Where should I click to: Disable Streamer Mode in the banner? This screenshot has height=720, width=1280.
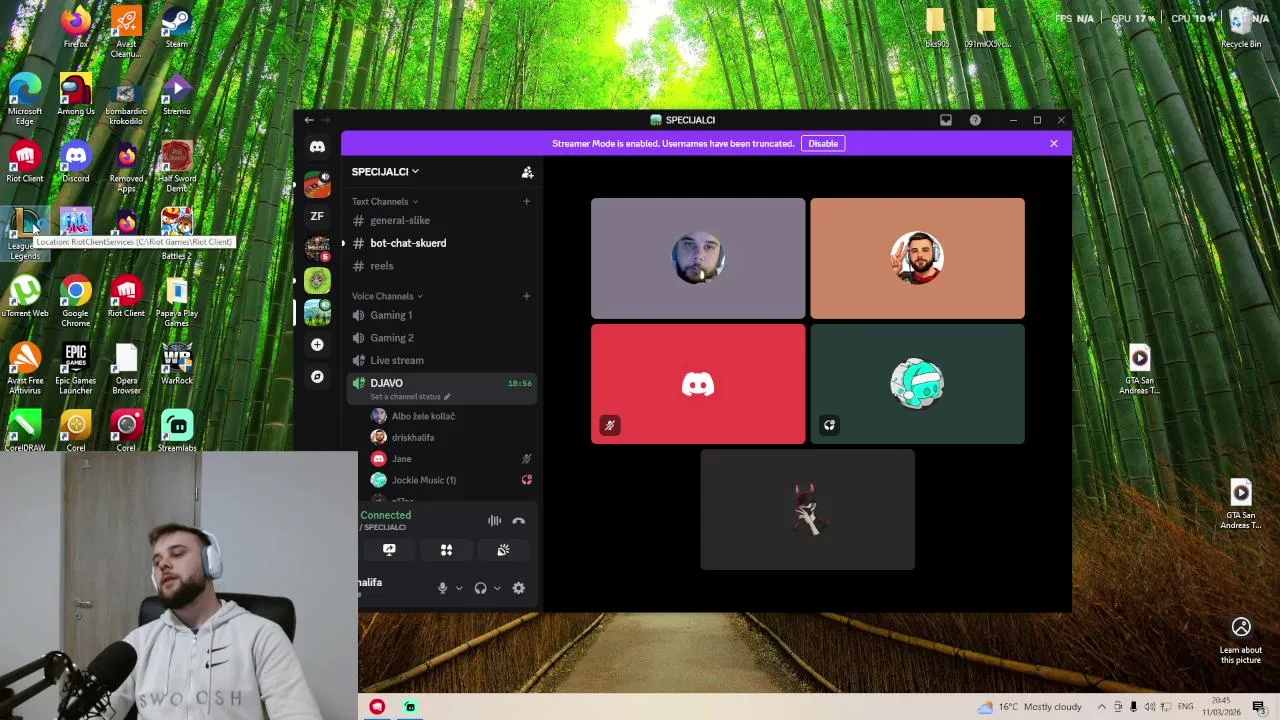click(823, 144)
